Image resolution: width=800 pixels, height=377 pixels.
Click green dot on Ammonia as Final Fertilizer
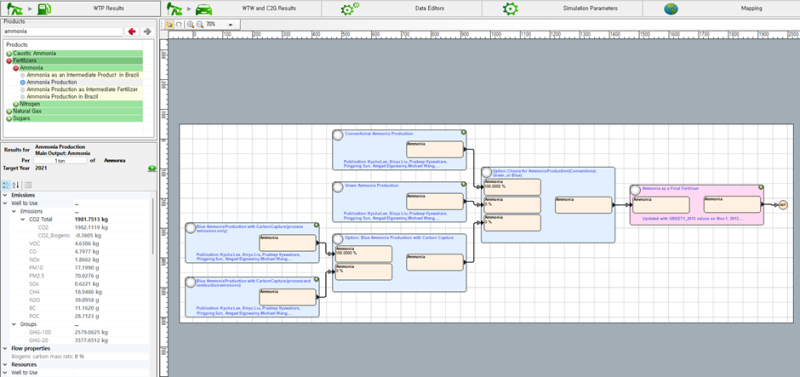[761, 188]
